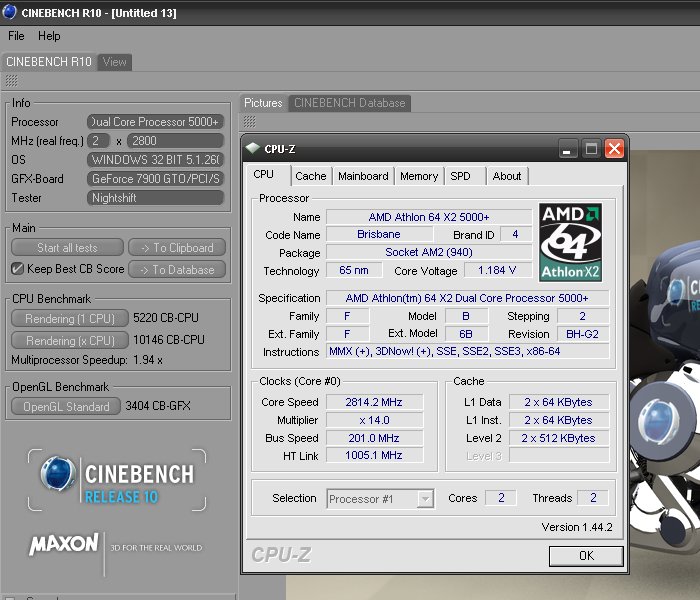Screen dimensions: 700x600
Task: Click the Revision value BH-G2
Action: click(x=583, y=334)
